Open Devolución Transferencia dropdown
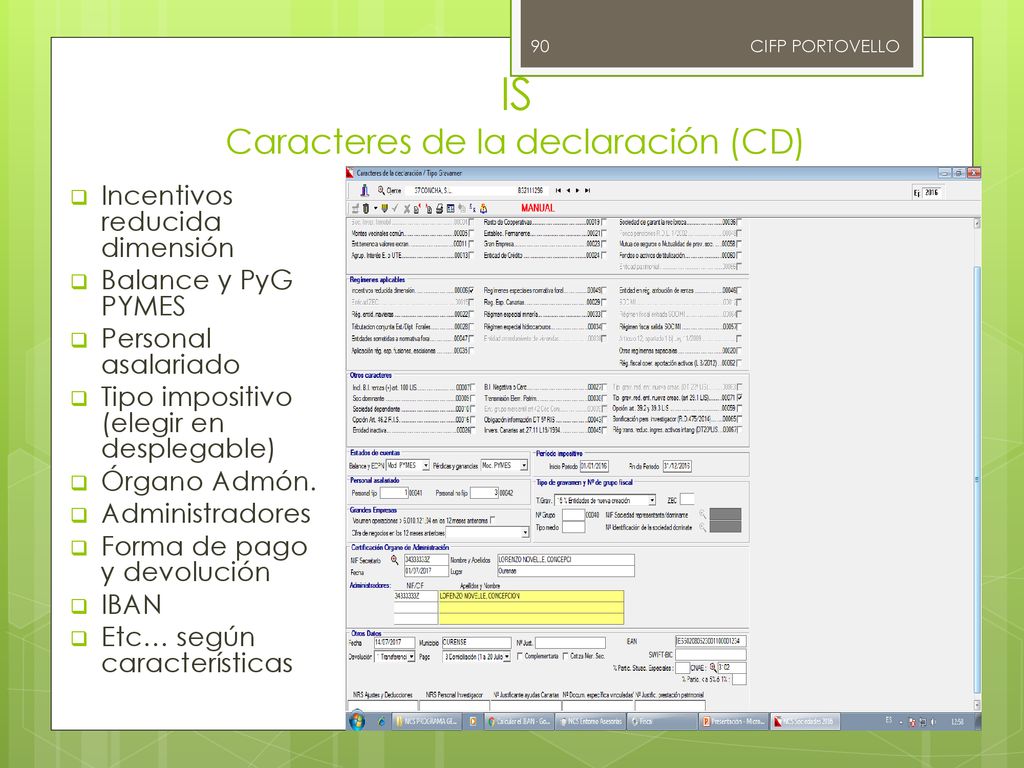Viewport: 1024px width, 768px height. (x=411, y=657)
